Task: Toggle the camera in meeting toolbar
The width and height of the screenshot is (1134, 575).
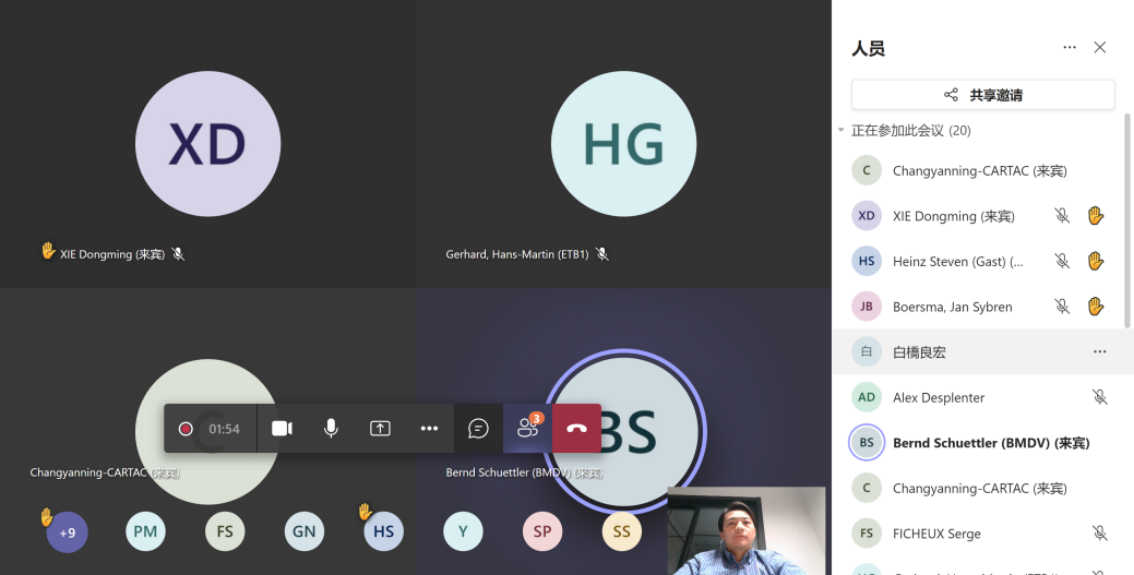Action: click(x=282, y=429)
